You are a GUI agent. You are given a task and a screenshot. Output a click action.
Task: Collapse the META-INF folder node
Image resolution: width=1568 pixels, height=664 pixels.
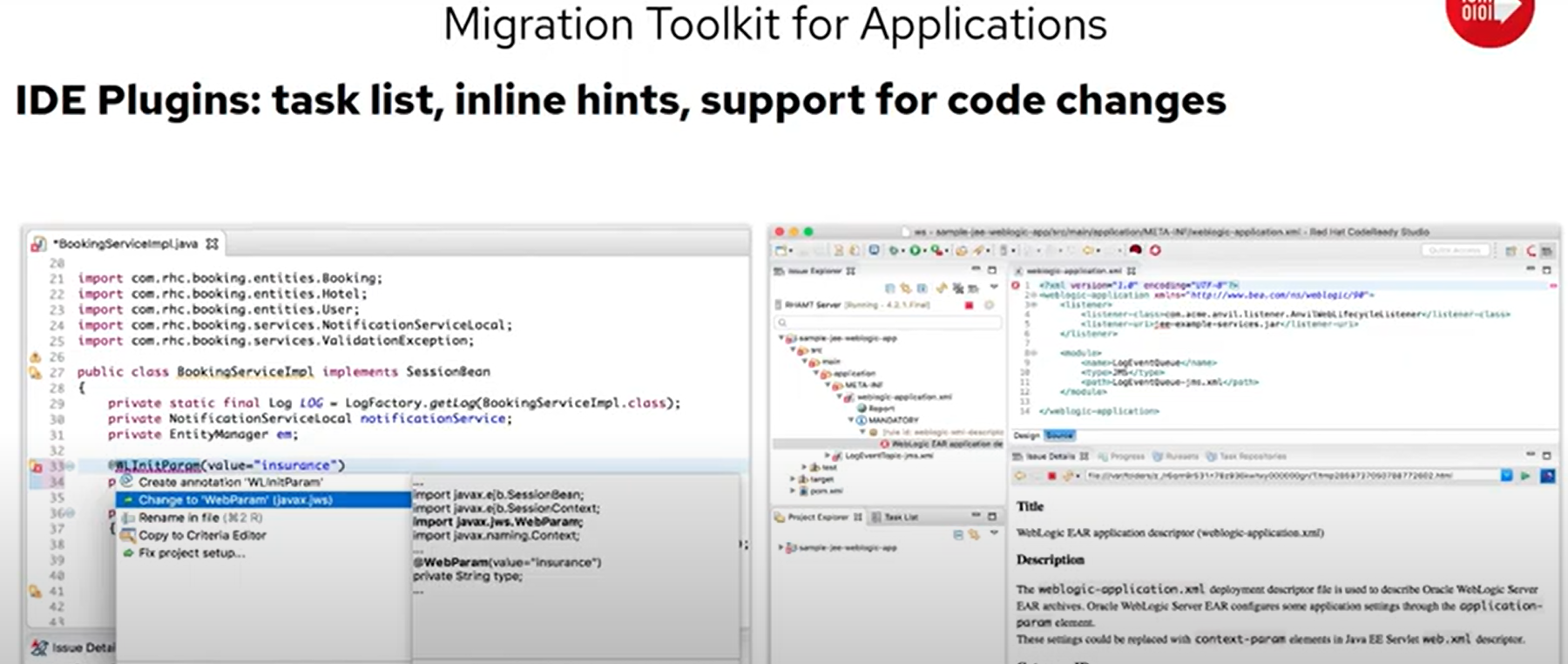point(829,385)
